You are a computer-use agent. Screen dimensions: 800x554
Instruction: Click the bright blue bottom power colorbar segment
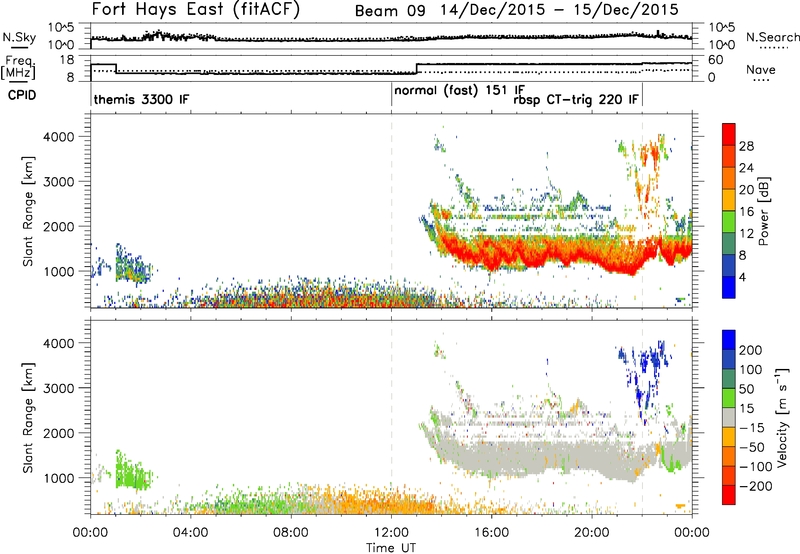[x=729, y=287]
